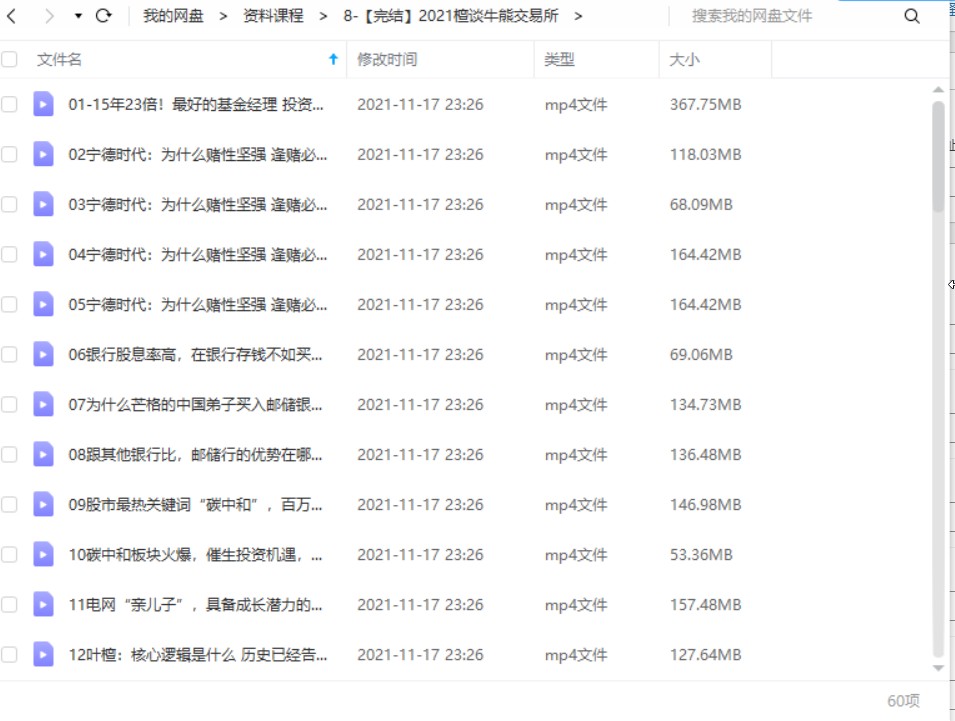
Task: Click scrollbar down arrow at bottom
Action: coord(938,667)
